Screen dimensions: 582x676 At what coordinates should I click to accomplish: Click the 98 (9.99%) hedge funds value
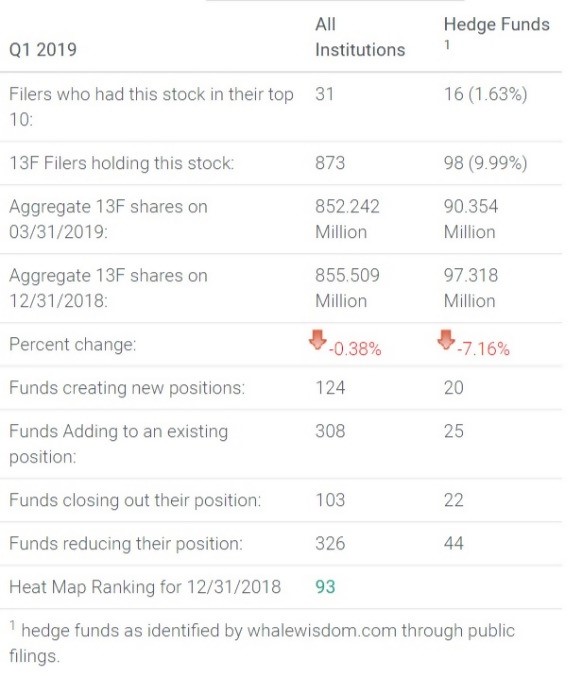[x=485, y=163]
